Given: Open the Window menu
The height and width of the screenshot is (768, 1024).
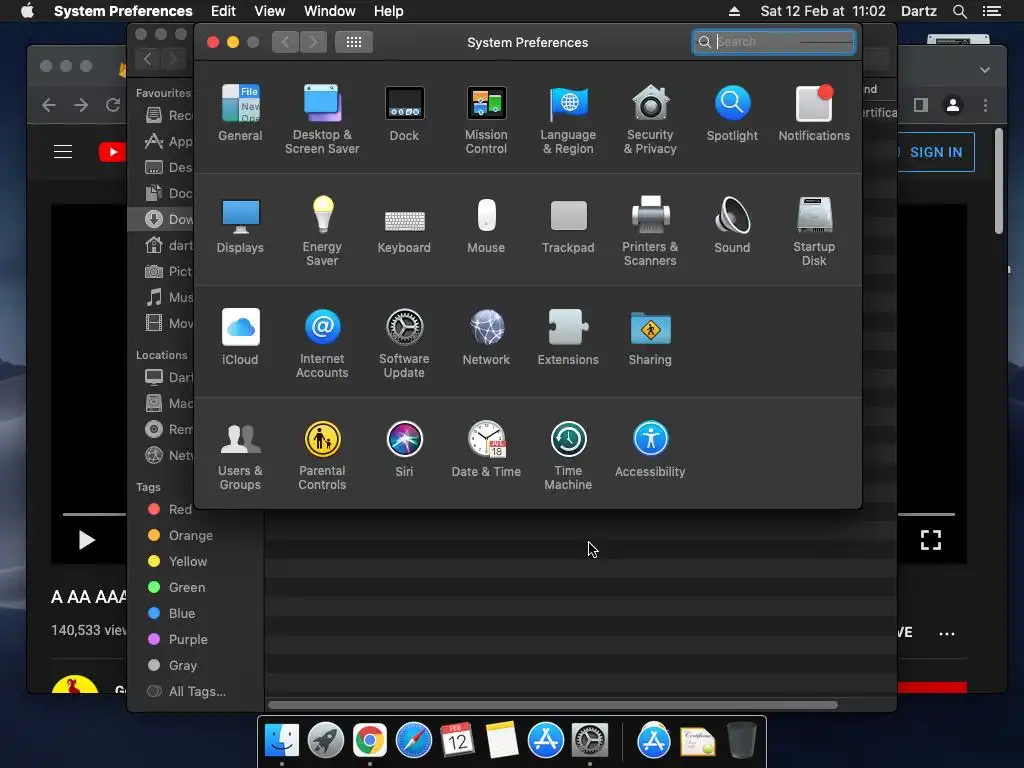Looking at the screenshot, I should coord(329,11).
